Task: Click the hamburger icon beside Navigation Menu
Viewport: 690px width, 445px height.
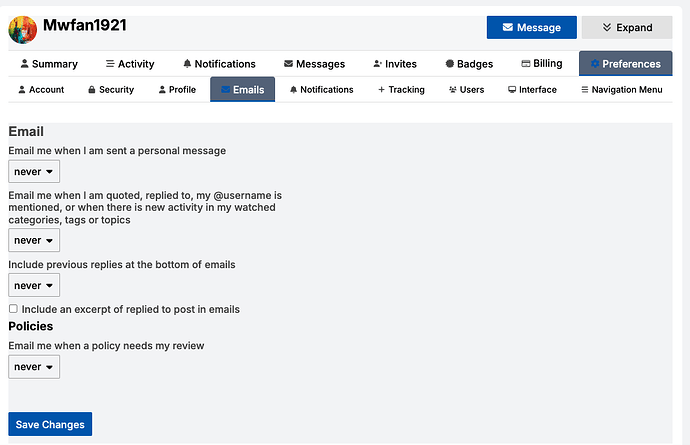Action: [584, 90]
